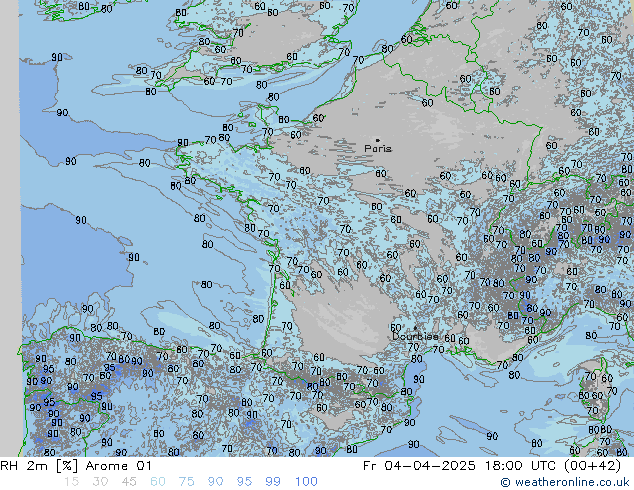Image resolution: width=634 pixels, height=490 pixels.
Task: Click the Paris city label on map
Action: [378, 148]
